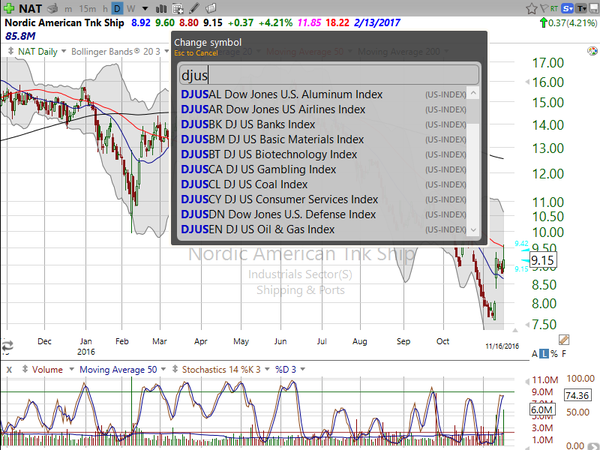Viewport: 600px width, 450px height.
Task: Click the 85.8M value under company name
Action: pos(20,36)
